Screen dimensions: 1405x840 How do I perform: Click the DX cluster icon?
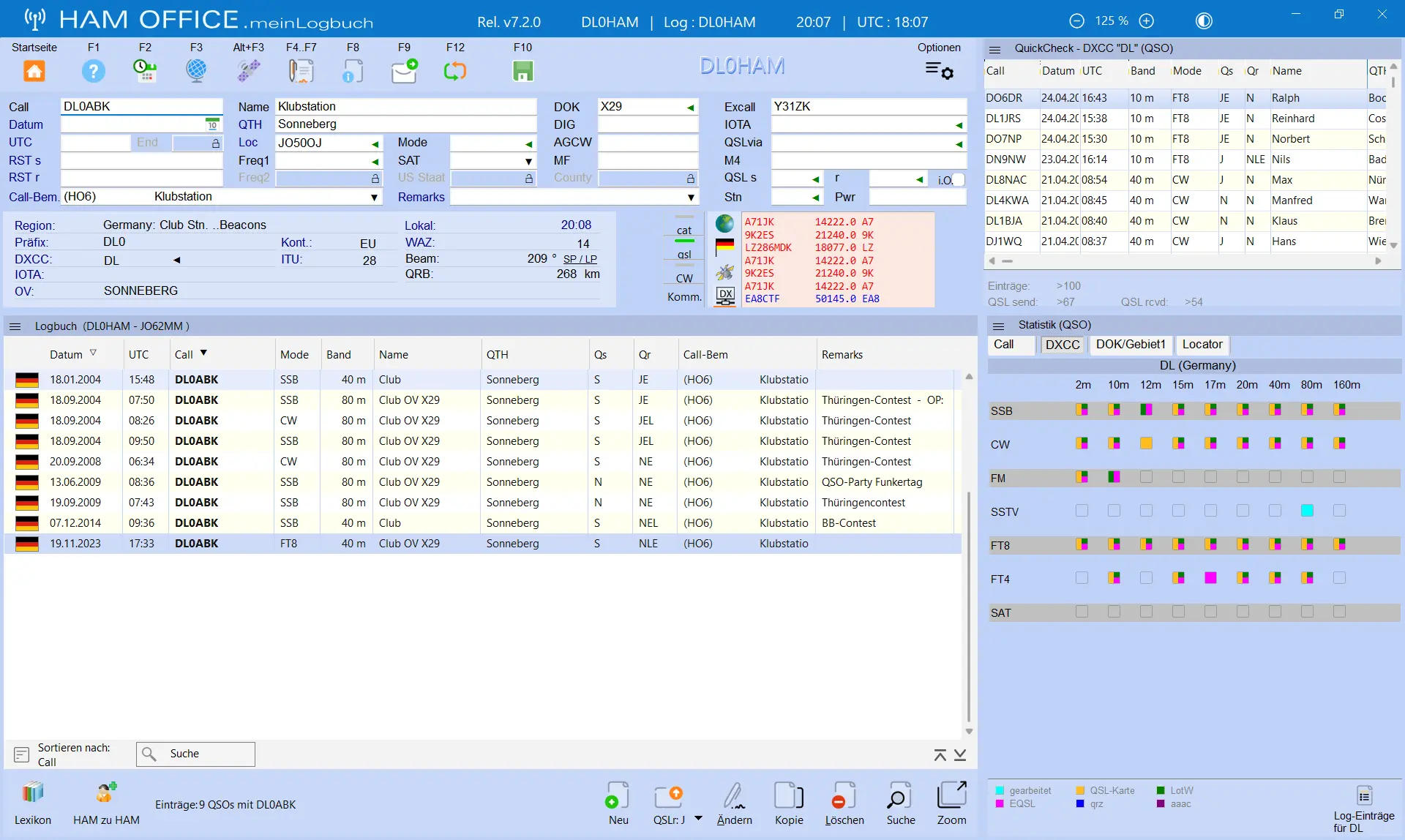pos(725,296)
